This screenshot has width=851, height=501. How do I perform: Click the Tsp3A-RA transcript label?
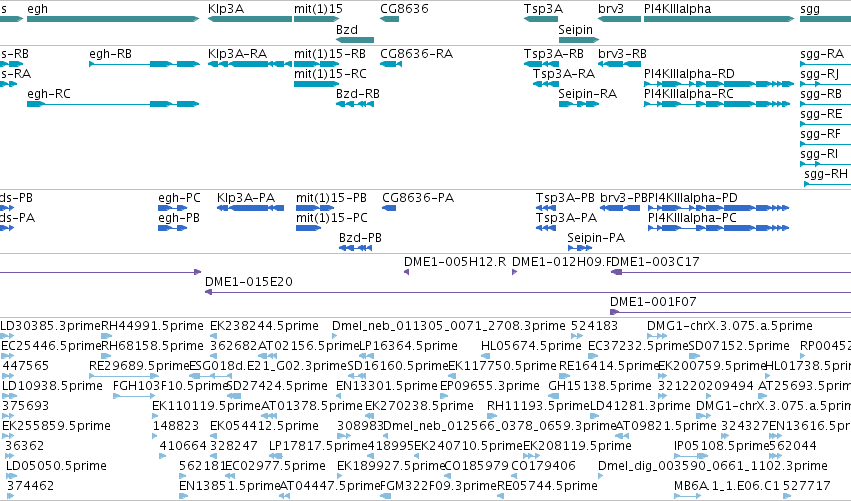click(x=564, y=74)
